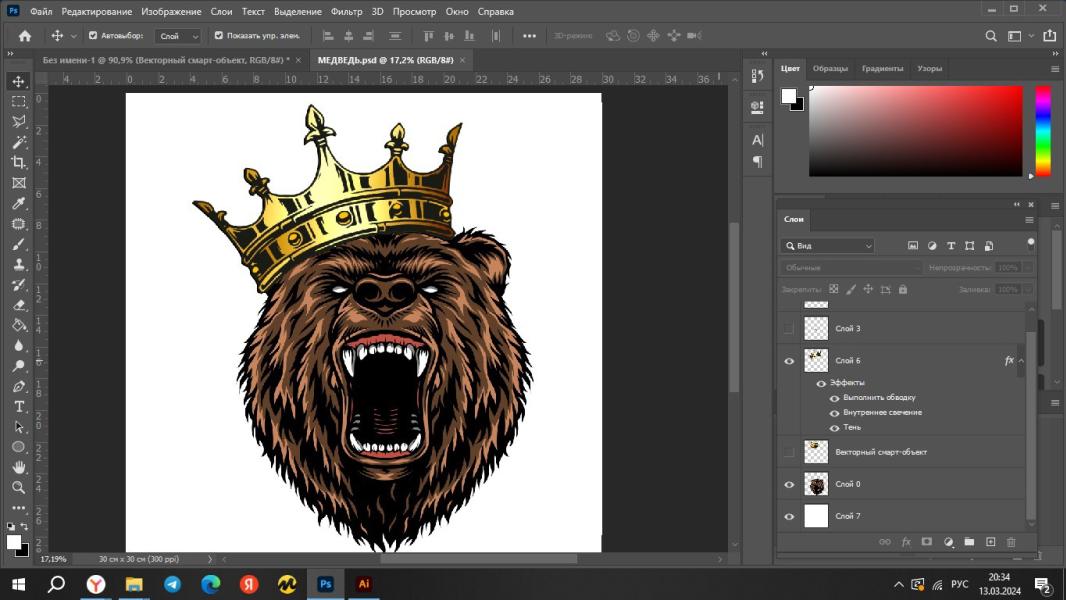Image resolution: width=1066 pixels, height=600 pixels.
Task: Open the Search icon in the options bar
Action: (991, 36)
